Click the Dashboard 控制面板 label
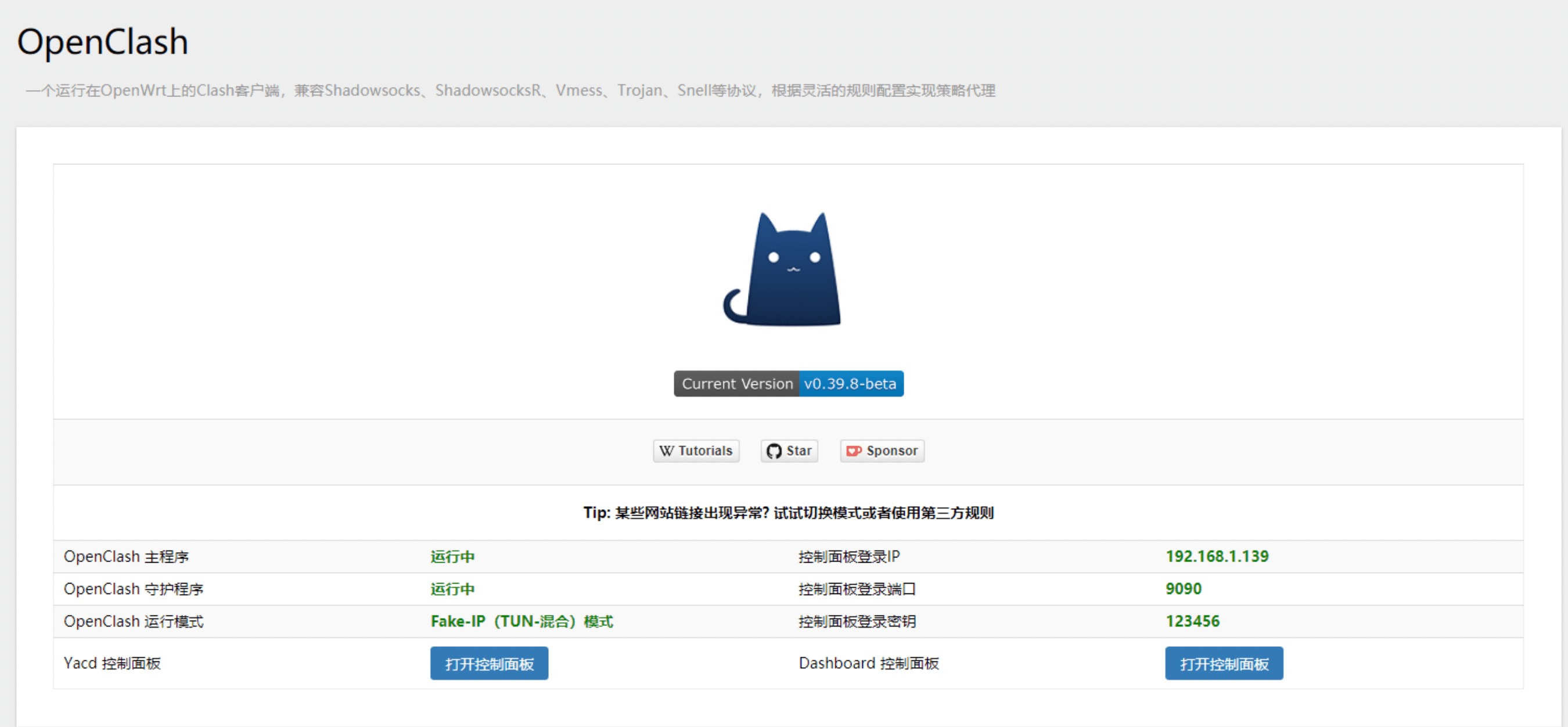Viewport: 1568px width, 727px height. tap(869, 663)
